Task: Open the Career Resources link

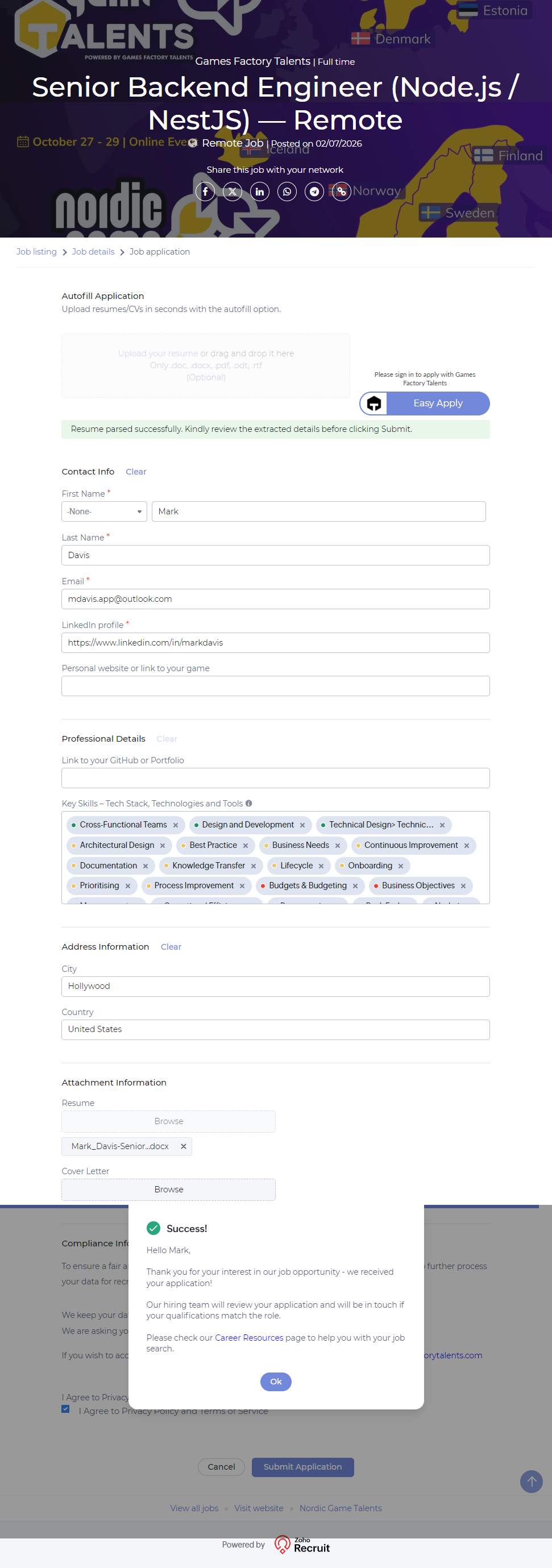Action: [x=249, y=1337]
